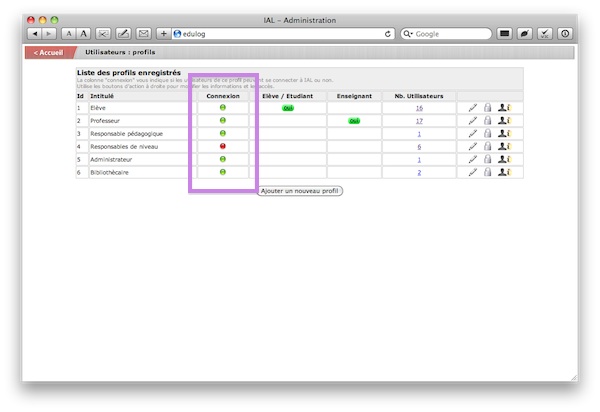This screenshot has height=412, width=600.
Task: Open user info icon for Responsables de niveau
Action: point(505,146)
